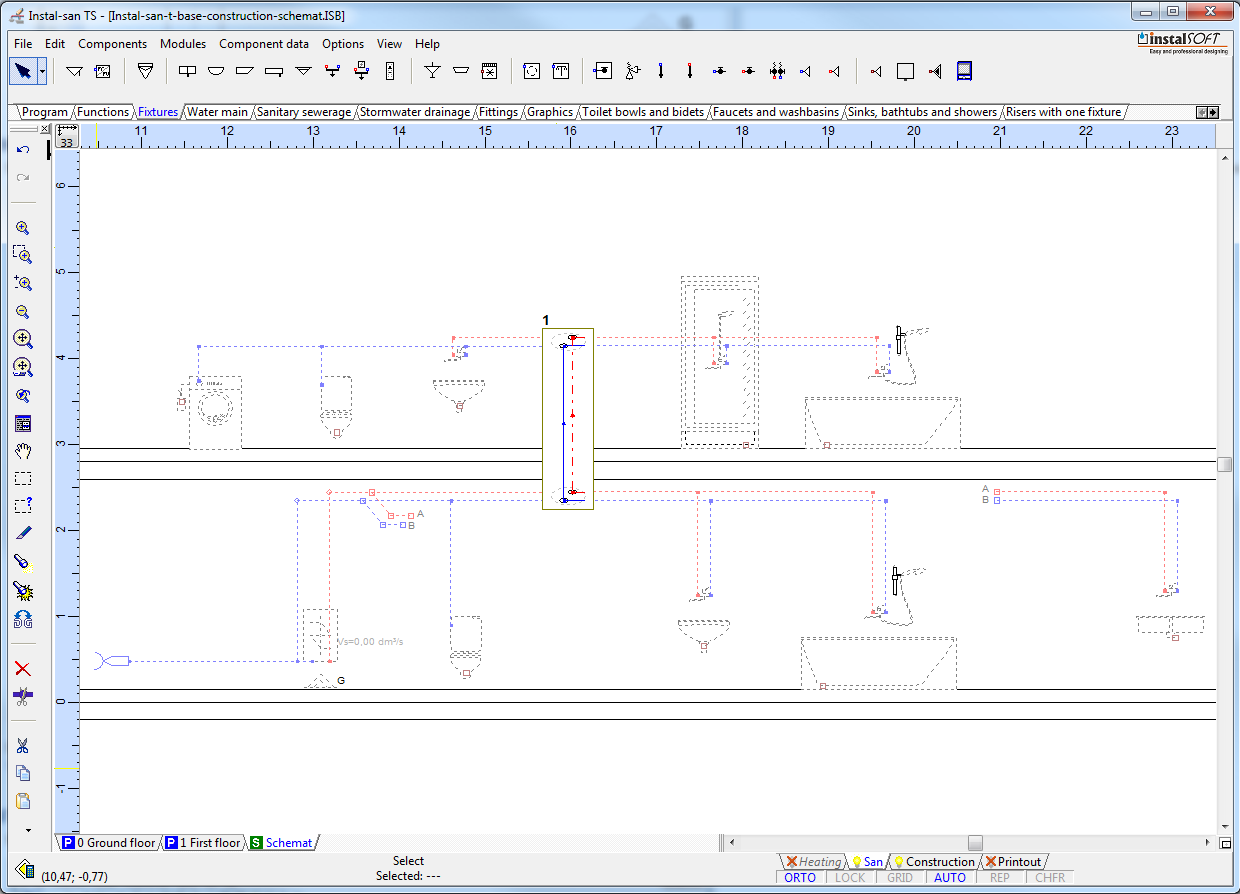Click the red X delete icon
The image size is (1240, 894).
(23, 669)
